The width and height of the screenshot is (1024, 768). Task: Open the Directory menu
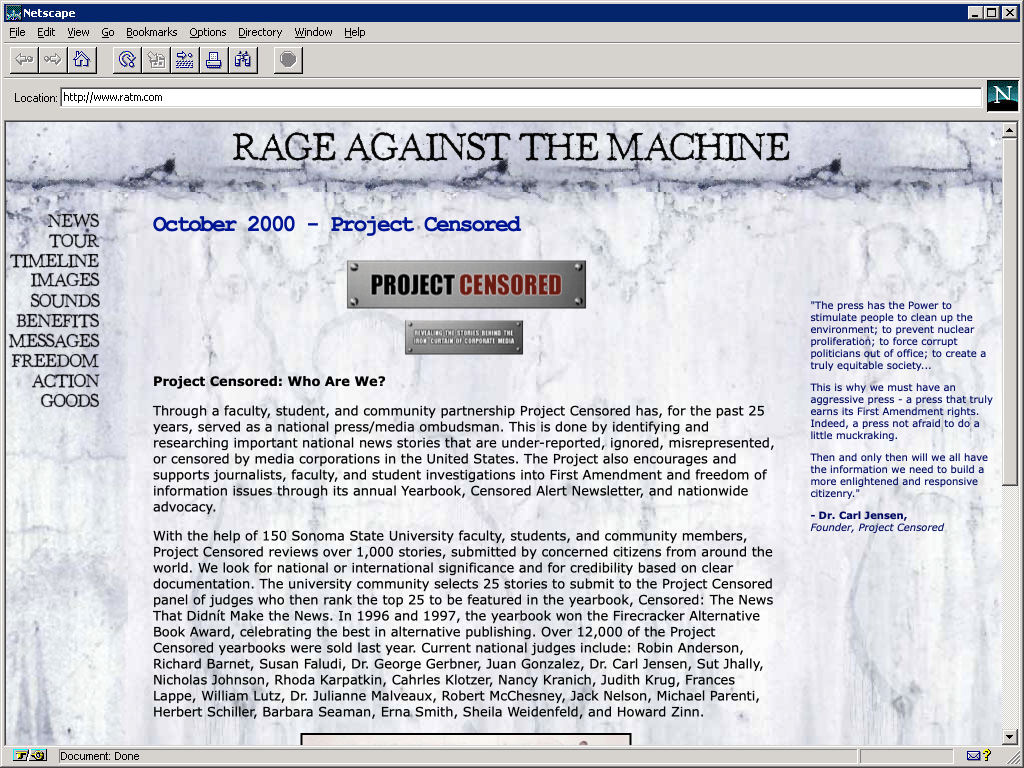(260, 32)
